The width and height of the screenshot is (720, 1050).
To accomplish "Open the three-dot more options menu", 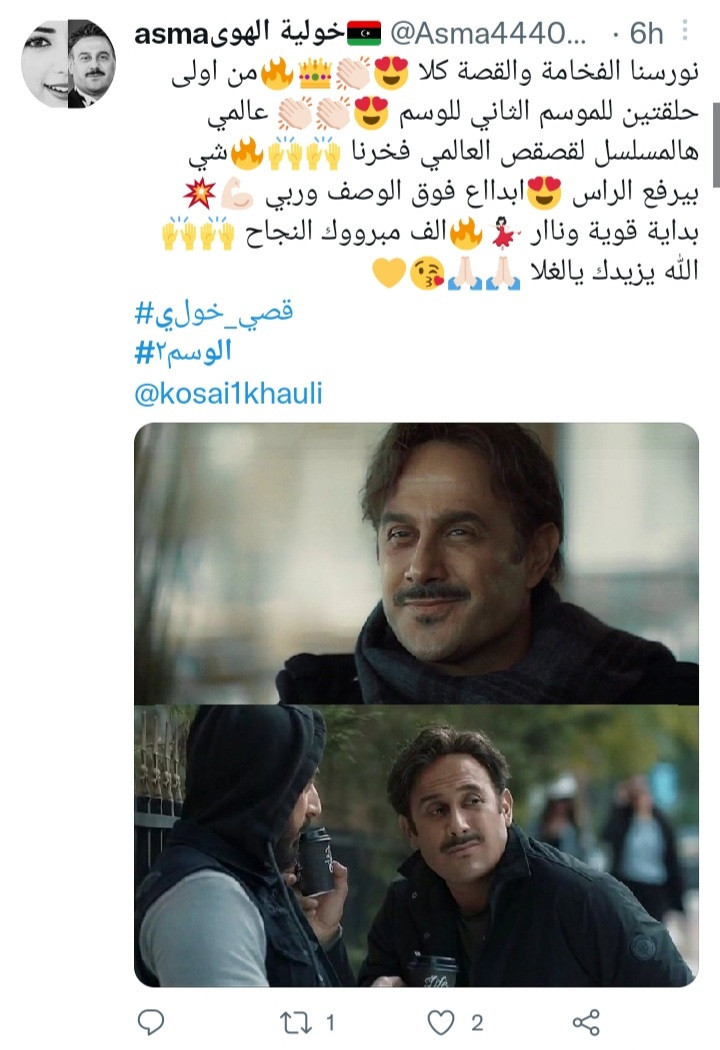I will 685,29.
